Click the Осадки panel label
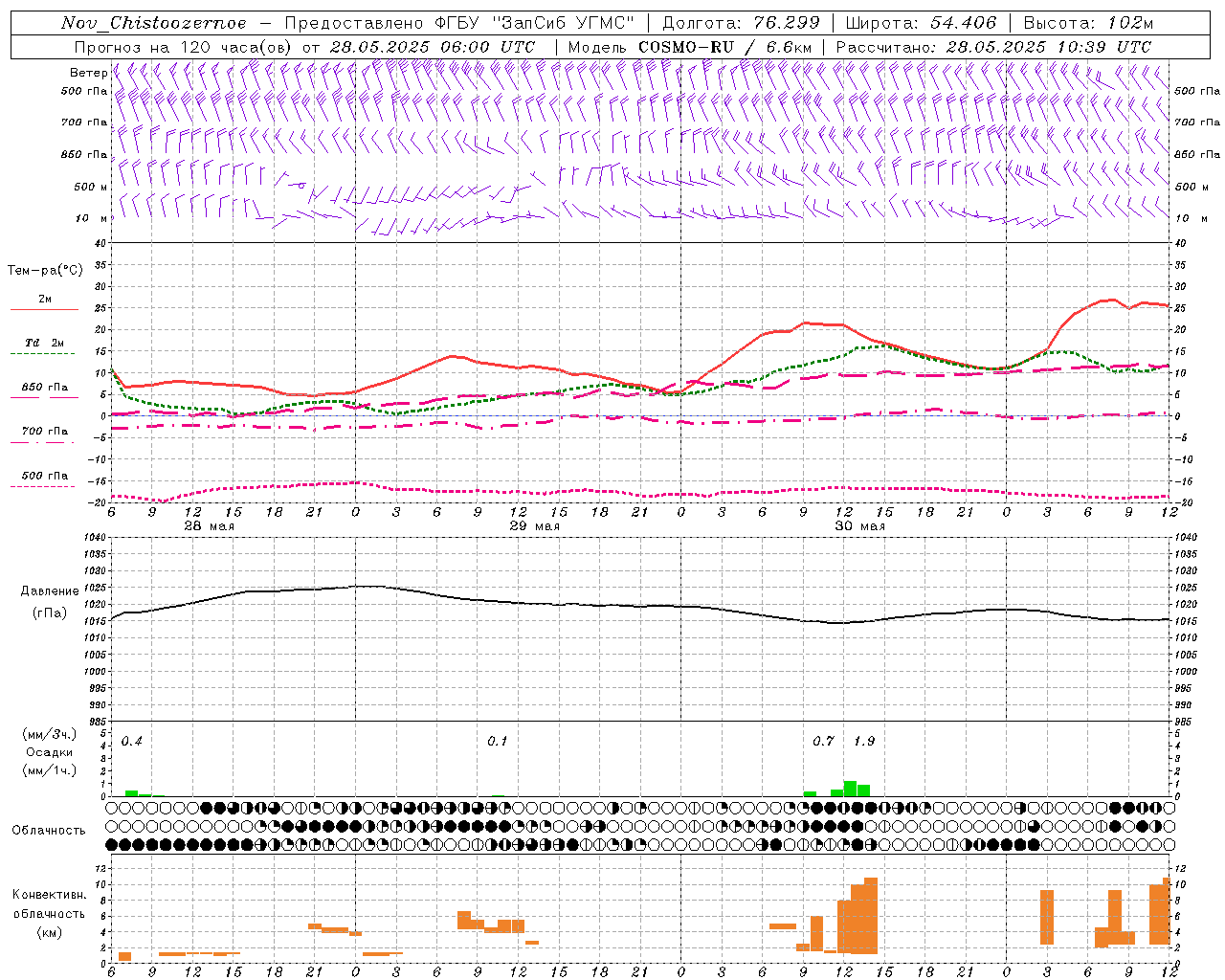Viewport: 1225px width, 980px height. point(50,752)
